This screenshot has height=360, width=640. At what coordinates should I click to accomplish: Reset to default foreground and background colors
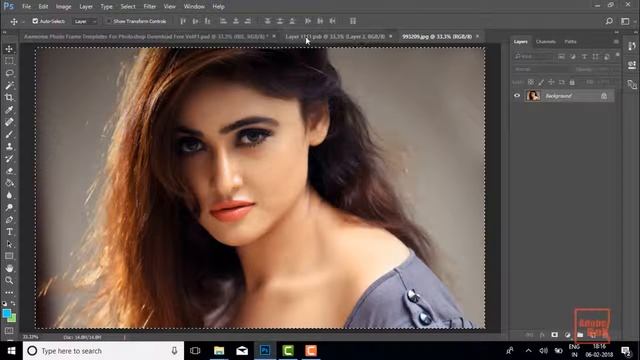[x=4, y=304]
